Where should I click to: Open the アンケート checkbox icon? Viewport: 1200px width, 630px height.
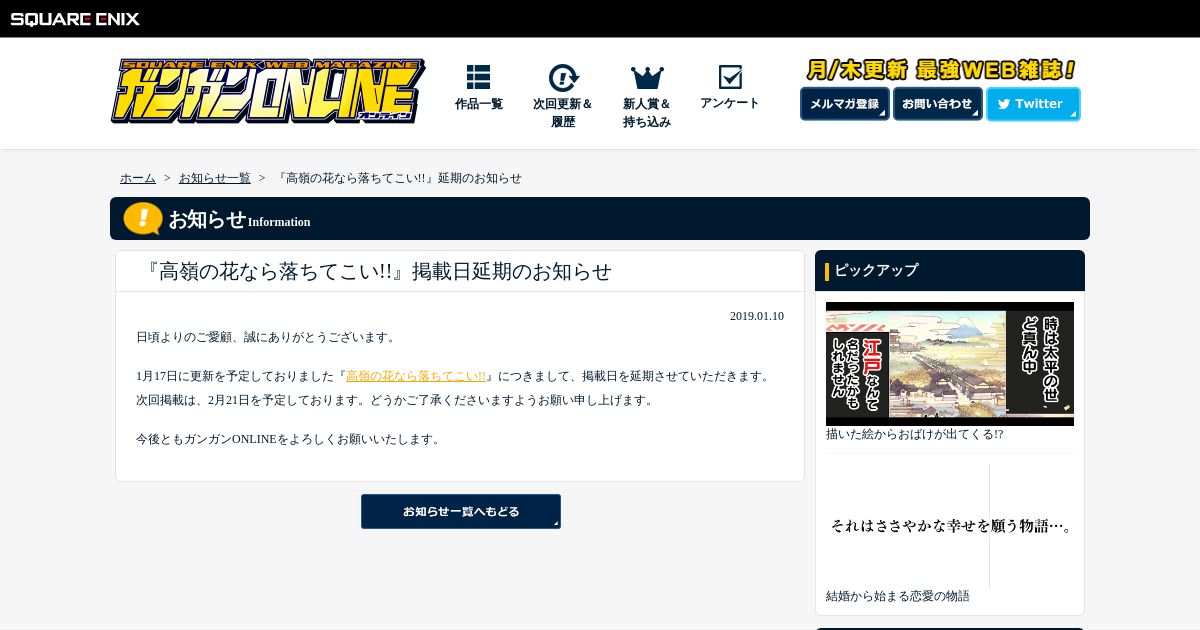tap(730, 77)
